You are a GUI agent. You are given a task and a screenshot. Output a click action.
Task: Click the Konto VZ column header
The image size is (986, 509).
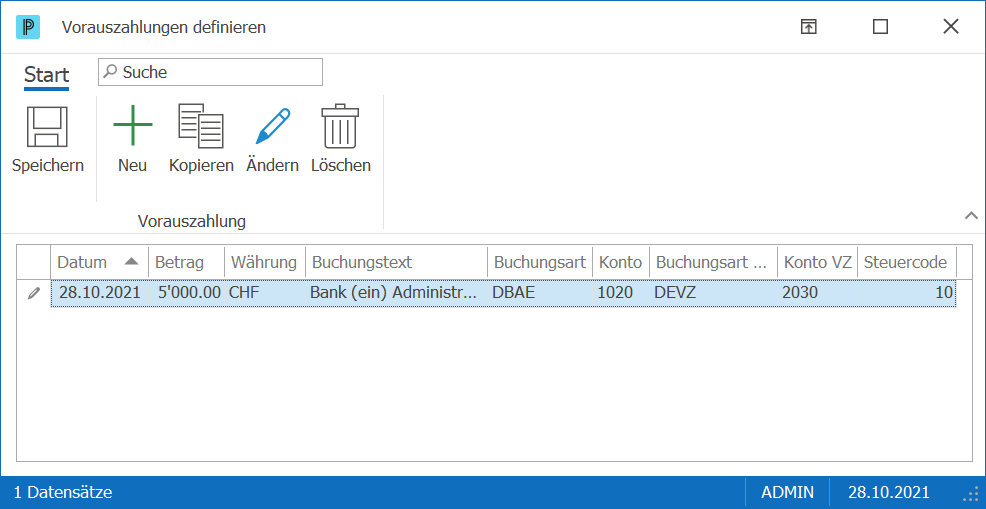pyautogui.click(x=817, y=262)
